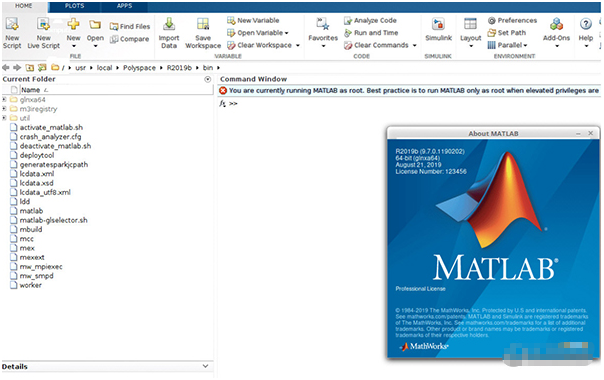Open the Open dropdown arrow
Viewport: 604px width, 380px height.
pos(96,46)
